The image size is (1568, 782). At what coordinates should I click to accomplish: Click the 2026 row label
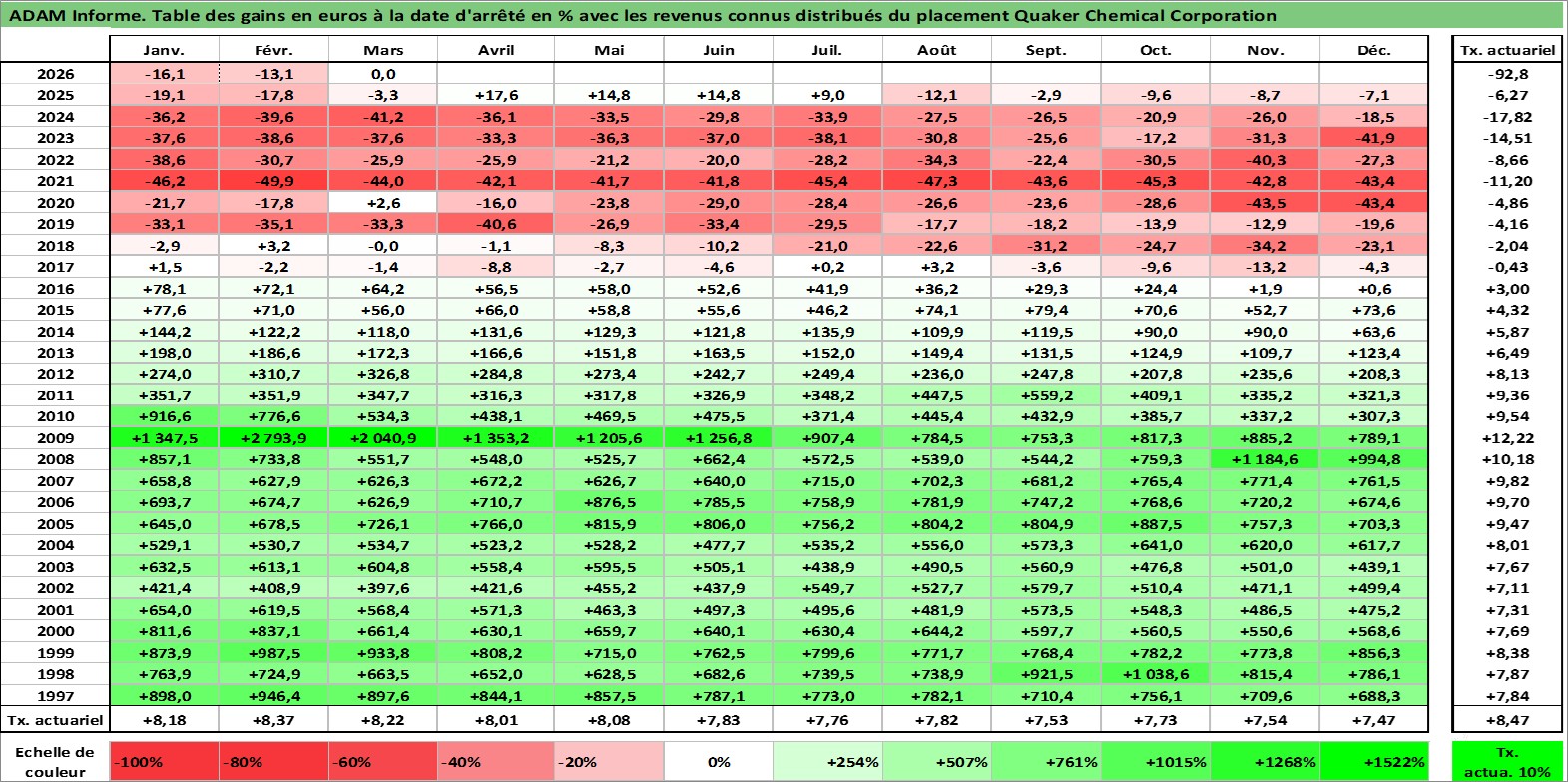tap(55, 74)
